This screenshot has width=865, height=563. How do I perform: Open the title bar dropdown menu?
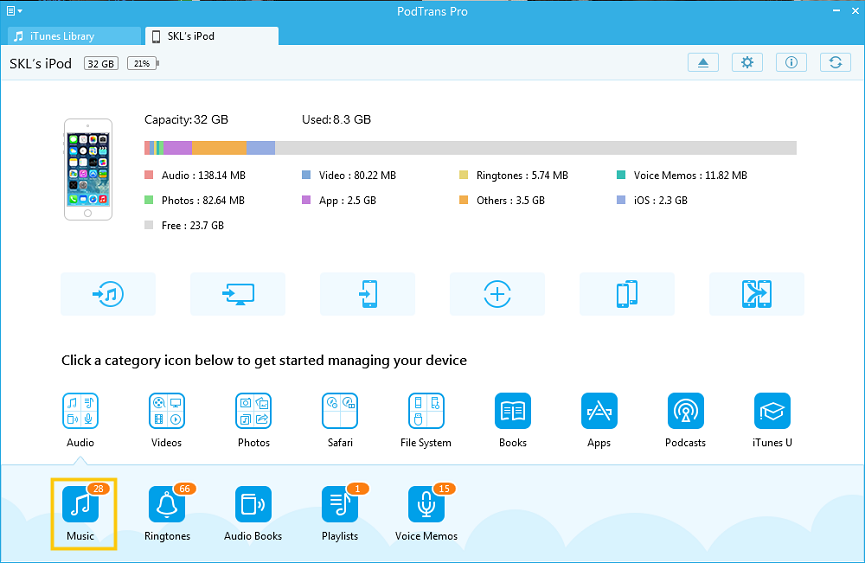click(x=13, y=10)
